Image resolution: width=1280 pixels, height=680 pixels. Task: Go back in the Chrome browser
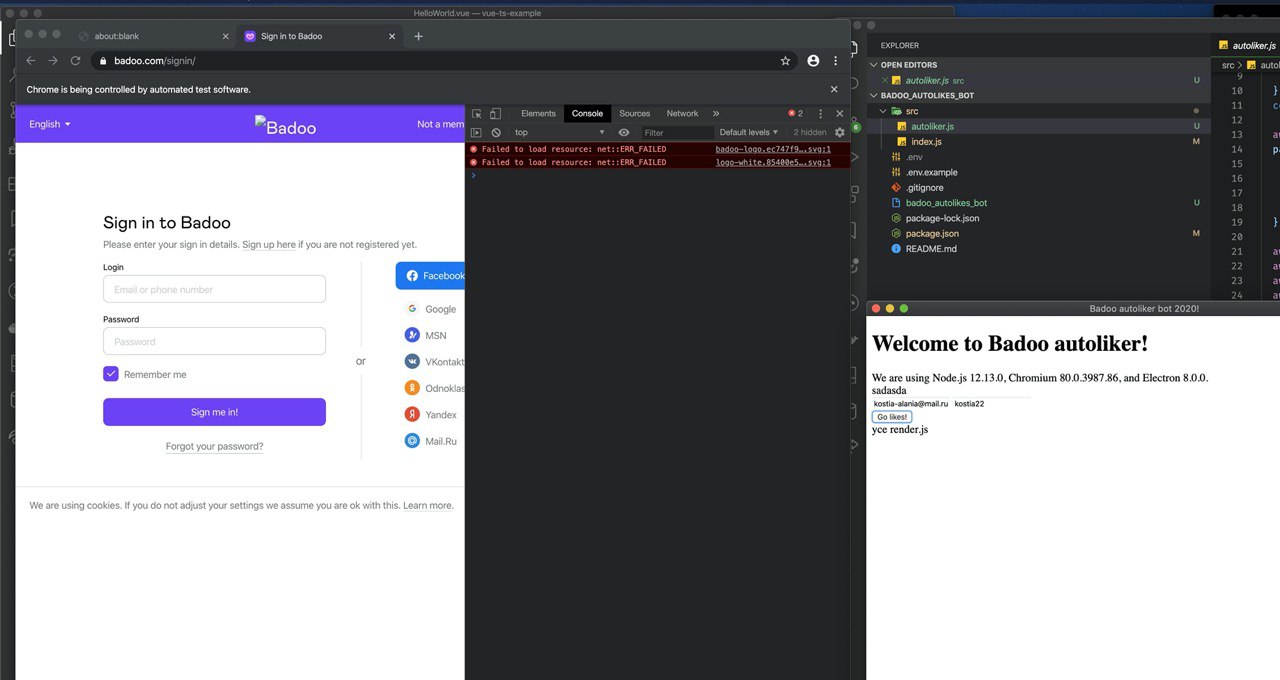[x=30, y=61]
